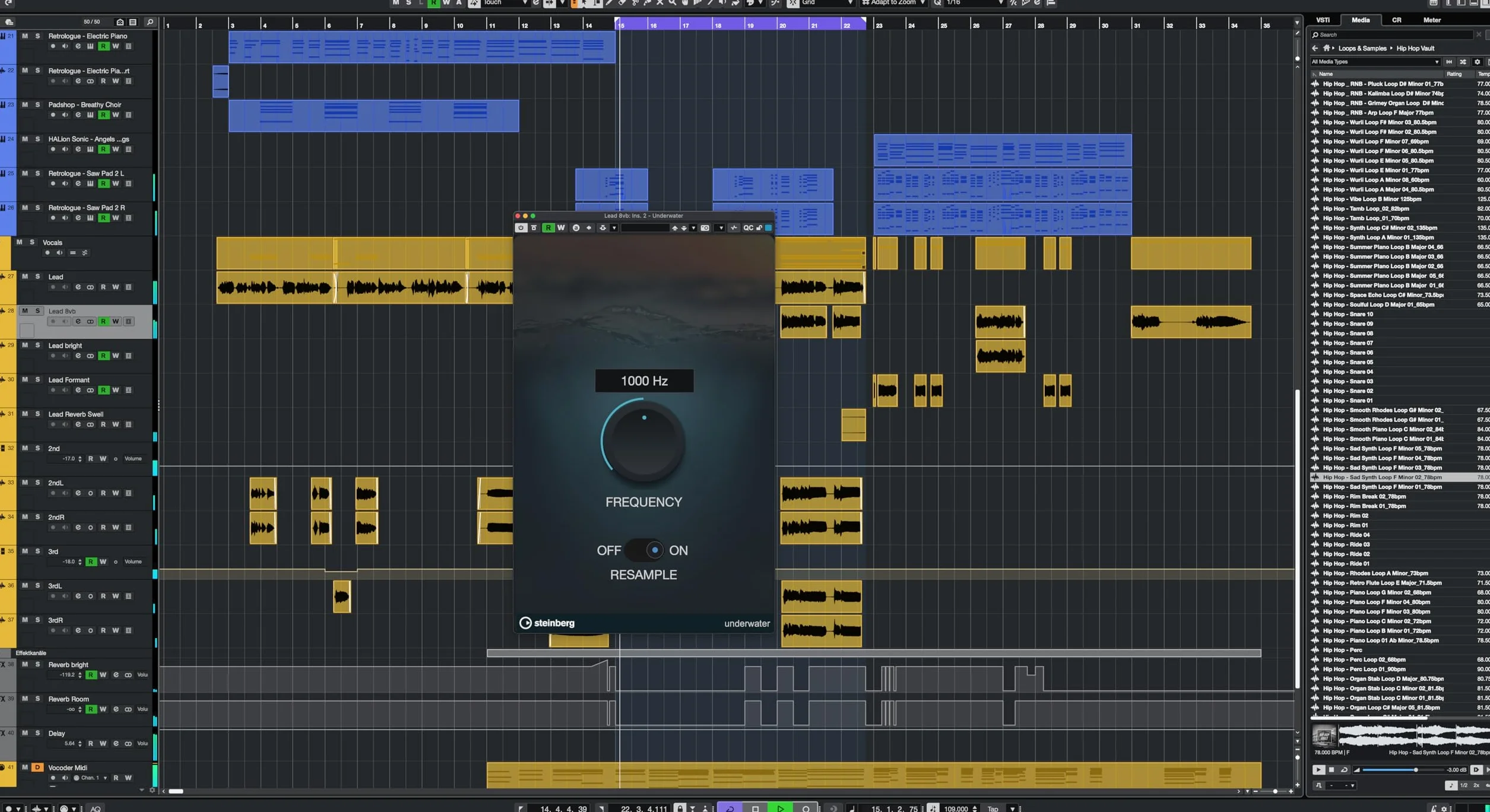Solo the Padshop - Breathy Choir track

[x=37, y=104]
